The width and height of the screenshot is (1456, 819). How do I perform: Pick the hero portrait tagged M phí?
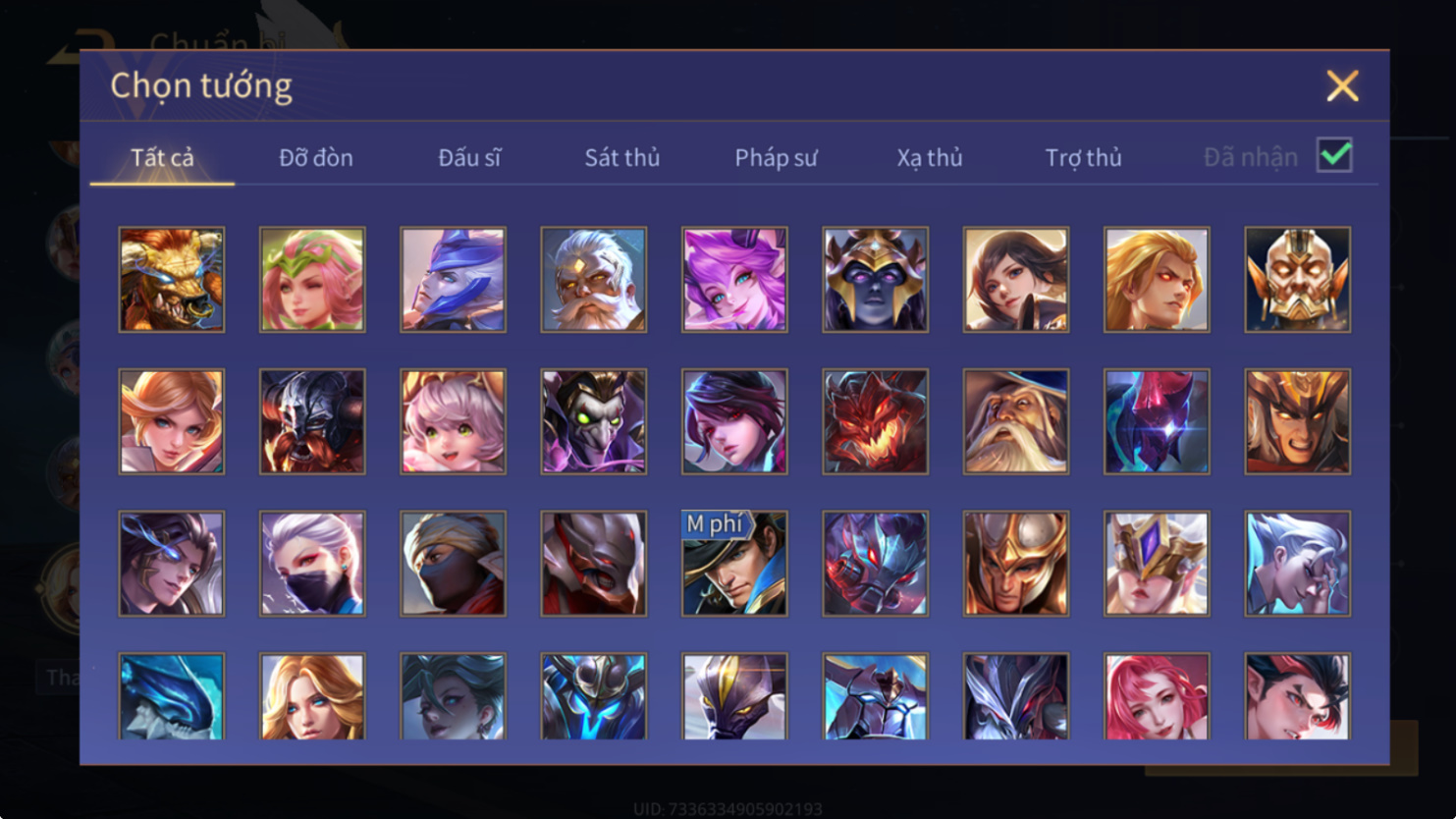click(734, 564)
